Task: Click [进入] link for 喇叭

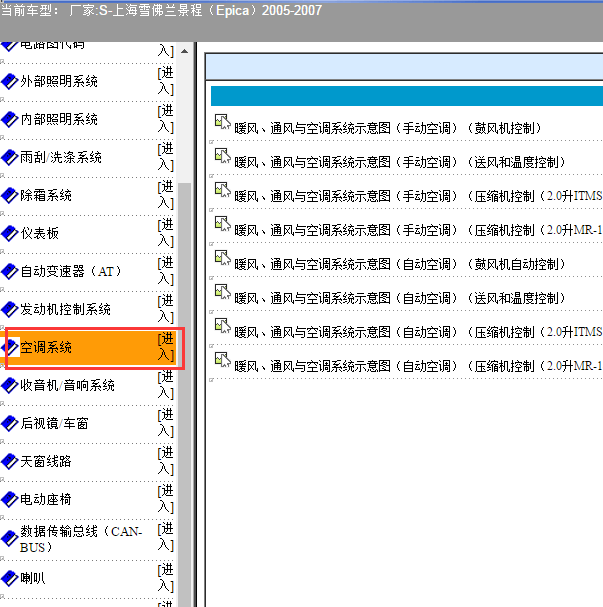Action: coord(166,578)
